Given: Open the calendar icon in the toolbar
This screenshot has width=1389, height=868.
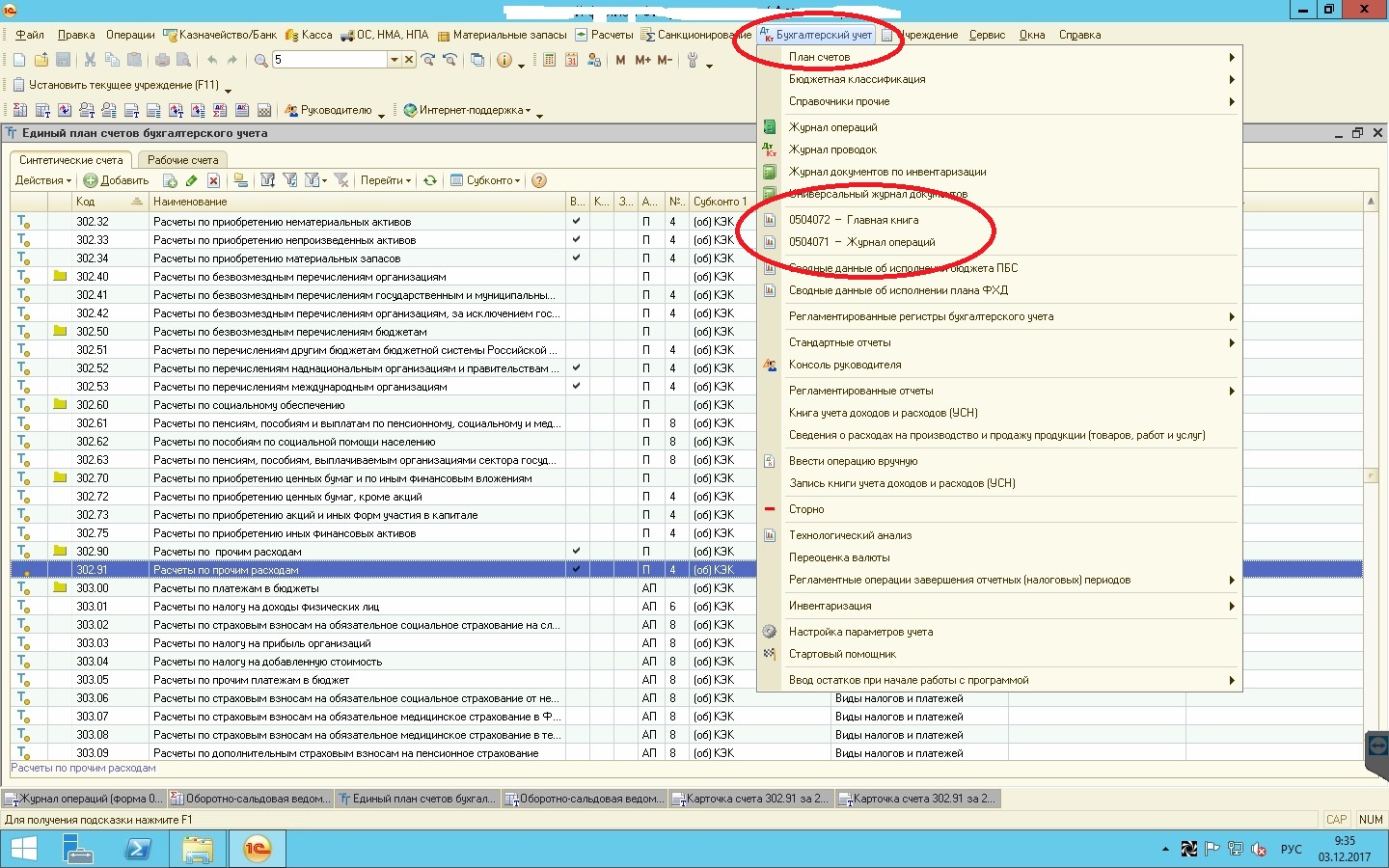Looking at the screenshot, I should 571,60.
